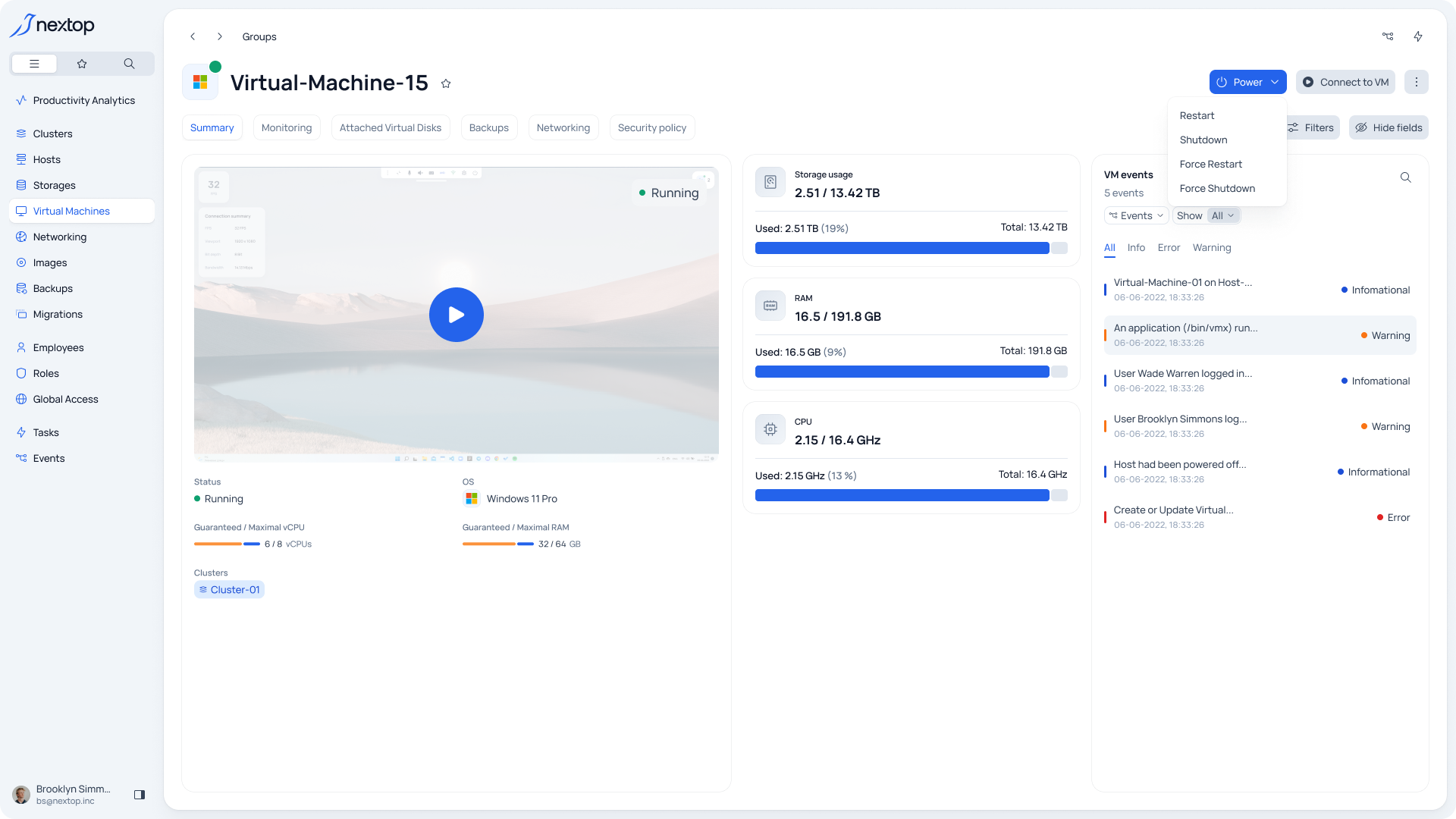This screenshot has height=819, width=1456.
Task: Open Global Access section
Action: click(x=82, y=399)
